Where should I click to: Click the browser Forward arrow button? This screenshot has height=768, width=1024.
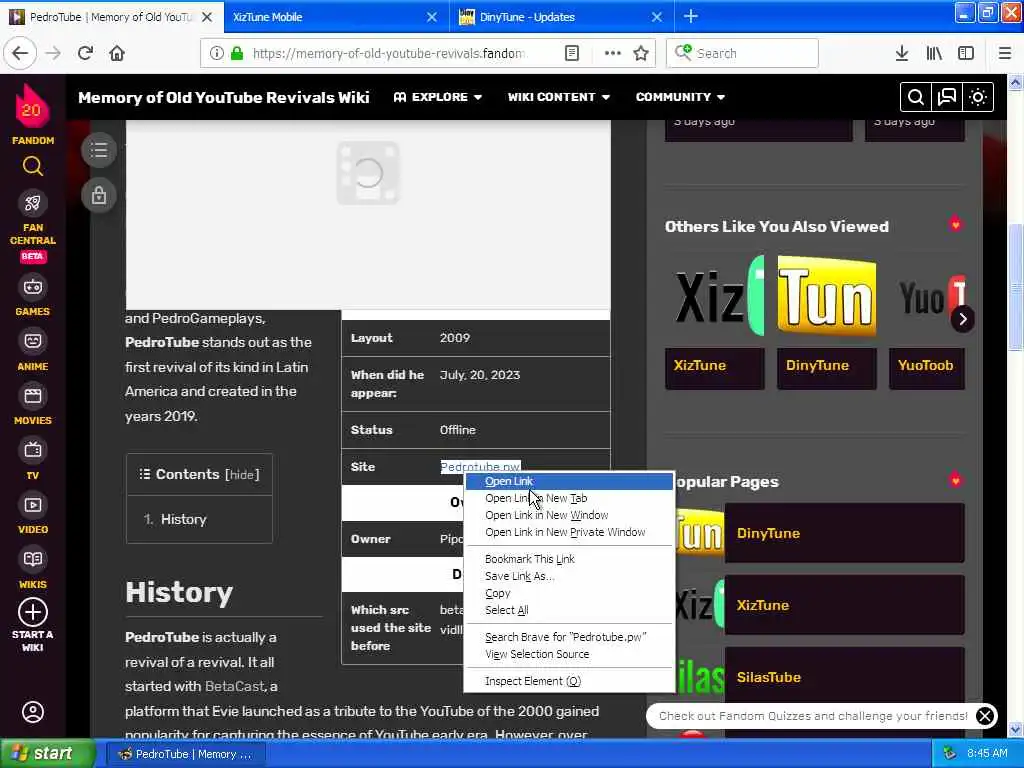(54, 53)
